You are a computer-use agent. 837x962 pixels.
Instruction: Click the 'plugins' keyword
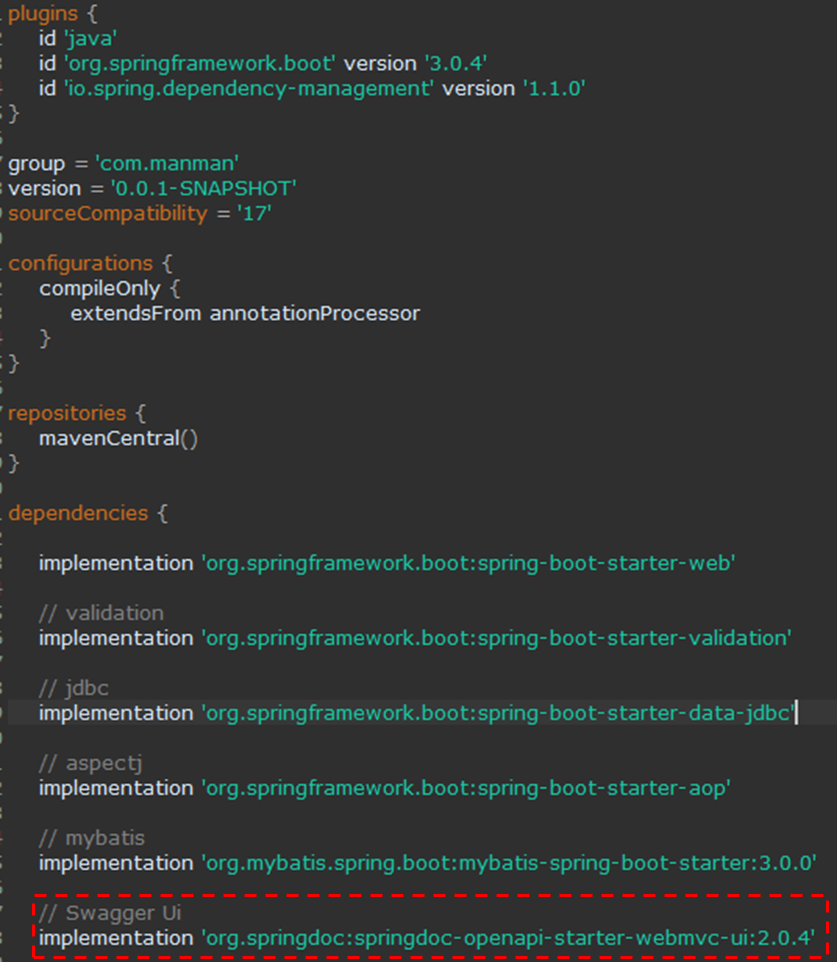click(43, 13)
